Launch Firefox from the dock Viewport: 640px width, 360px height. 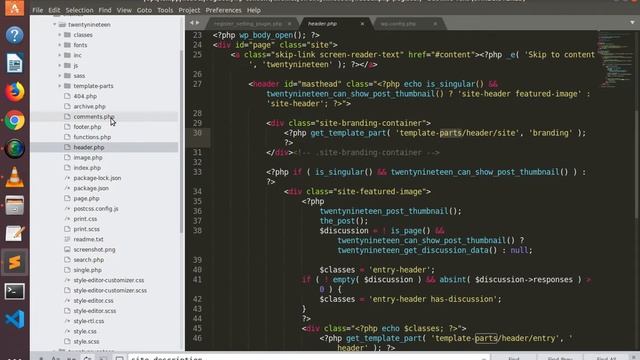pyautogui.click(x=14, y=92)
